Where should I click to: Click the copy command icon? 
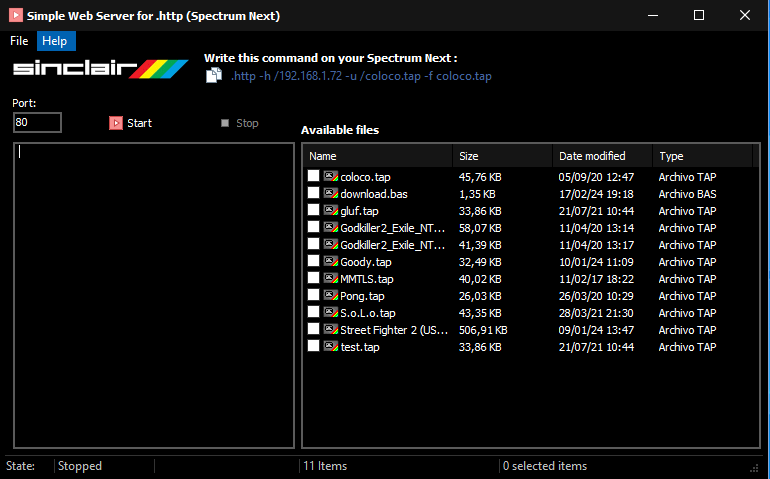pos(214,76)
